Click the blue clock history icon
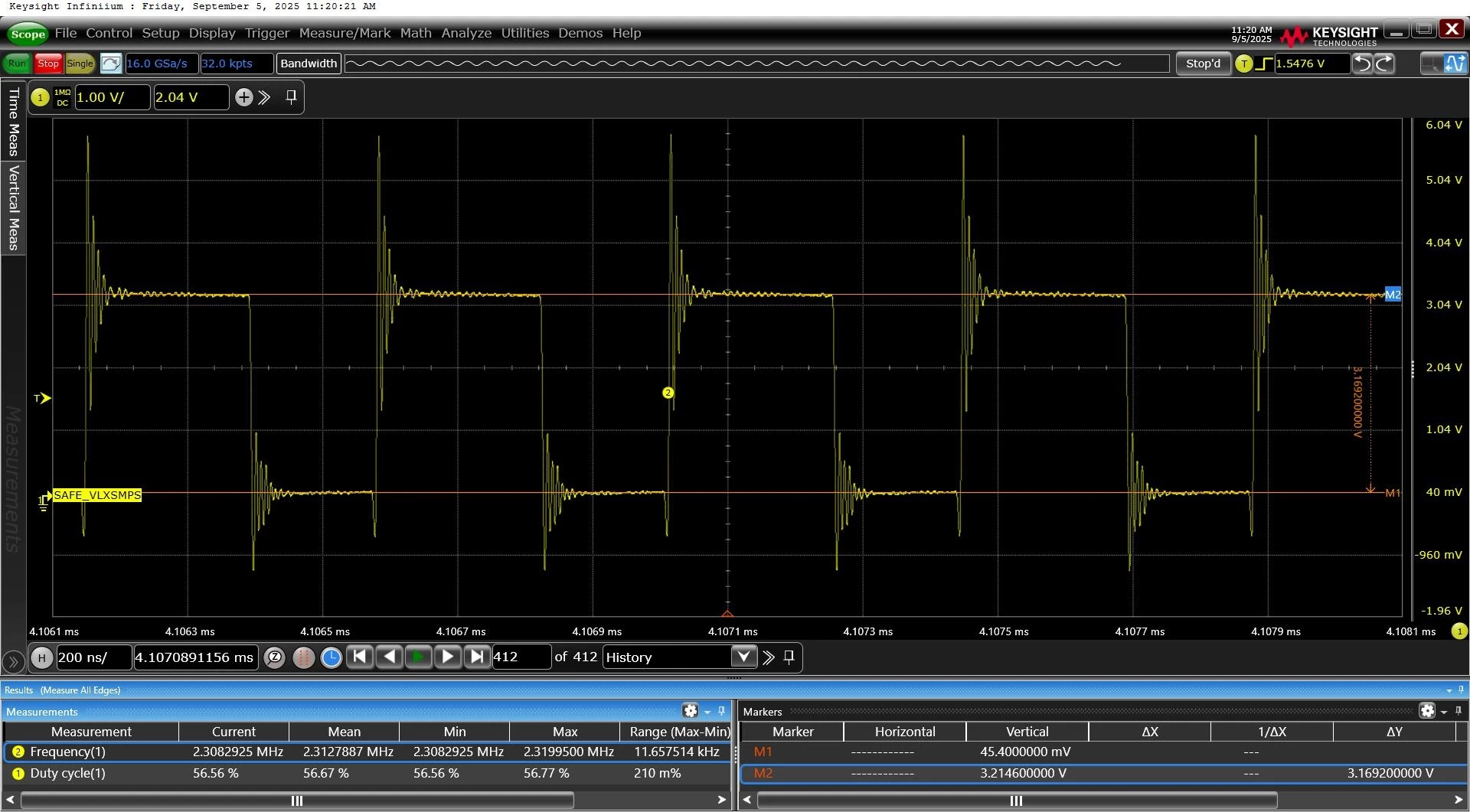This screenshot has width=1470, height=812. point(331,657)
